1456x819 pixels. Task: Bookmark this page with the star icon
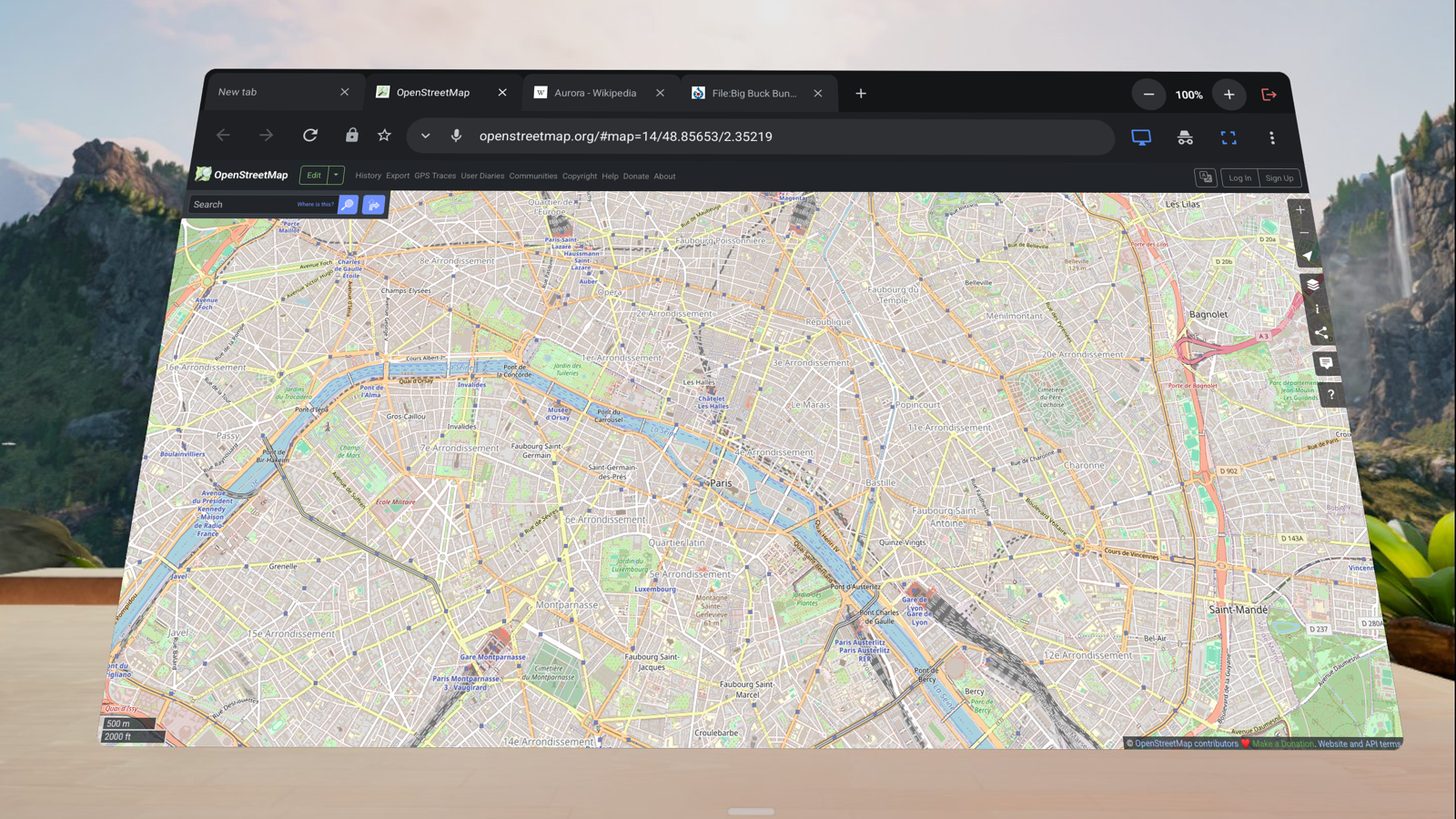(x=384, y=136)
